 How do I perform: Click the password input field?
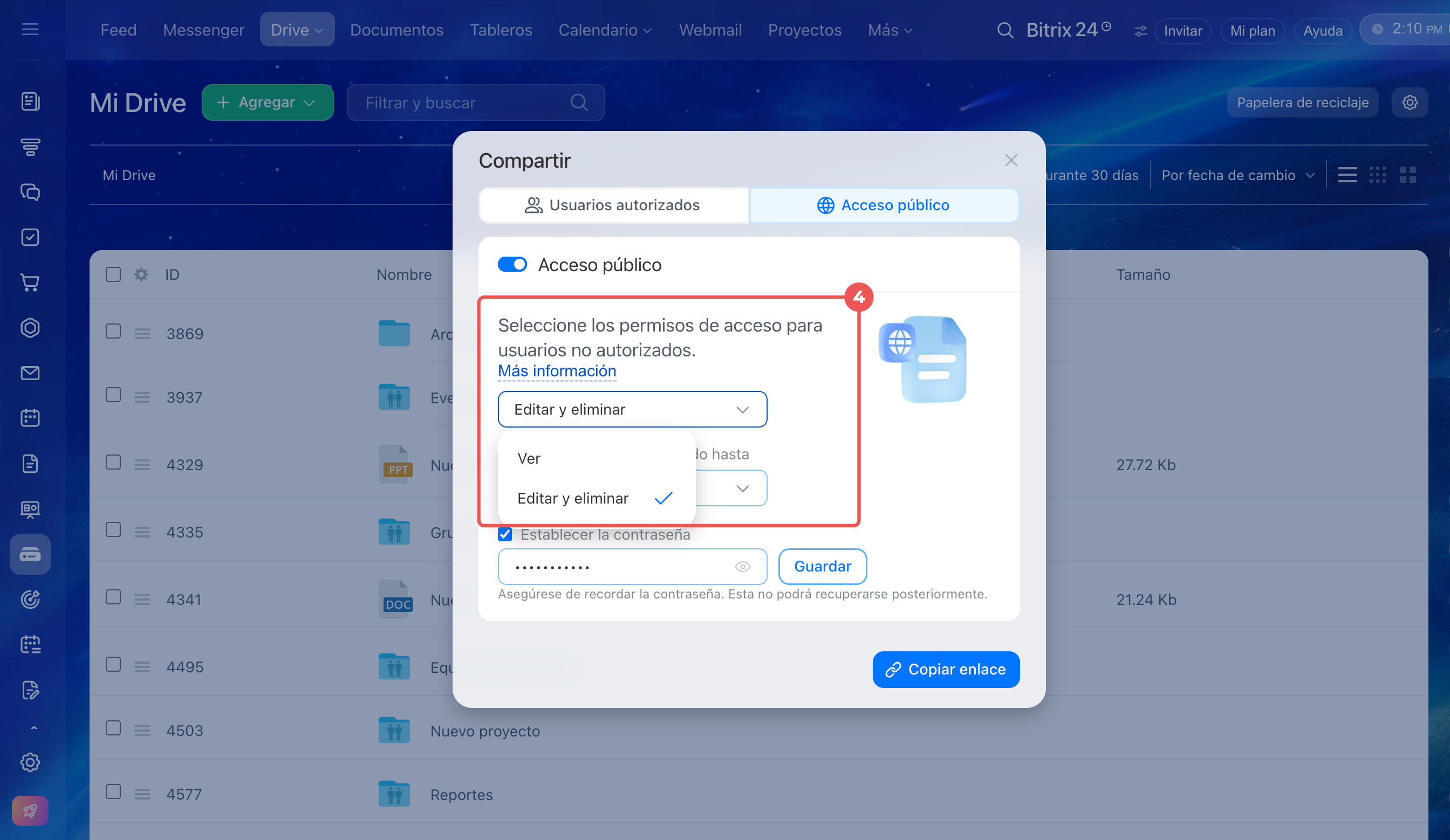pyautogui.click(x=632, y=567)
